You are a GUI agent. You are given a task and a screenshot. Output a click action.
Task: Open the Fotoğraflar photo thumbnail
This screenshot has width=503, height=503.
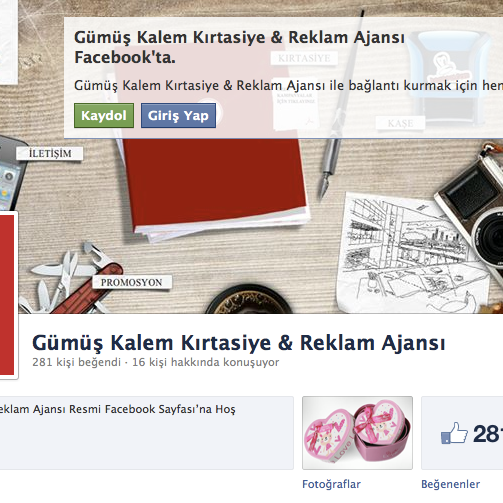(357, 433)
